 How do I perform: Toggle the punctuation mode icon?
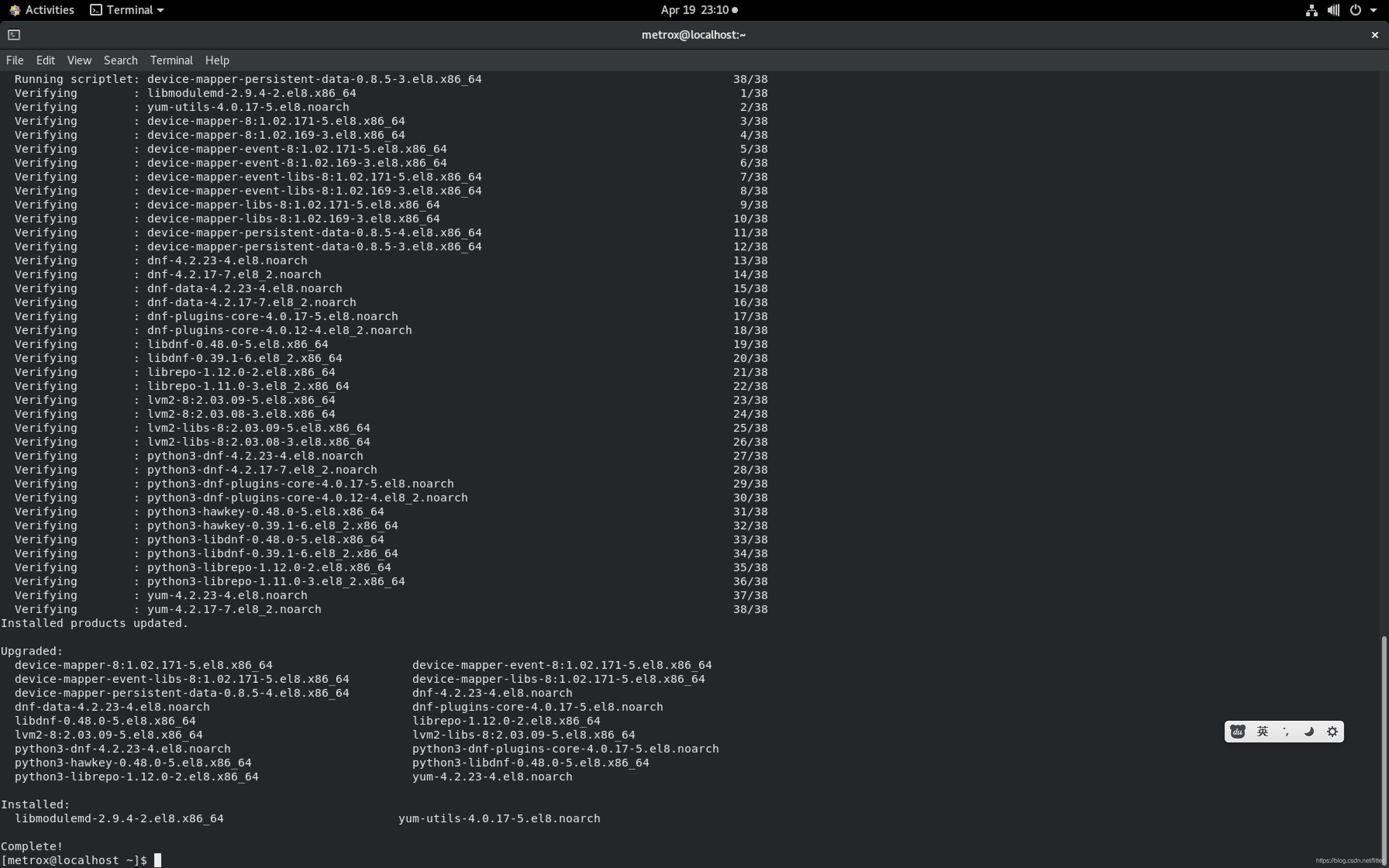point(1286,731)
